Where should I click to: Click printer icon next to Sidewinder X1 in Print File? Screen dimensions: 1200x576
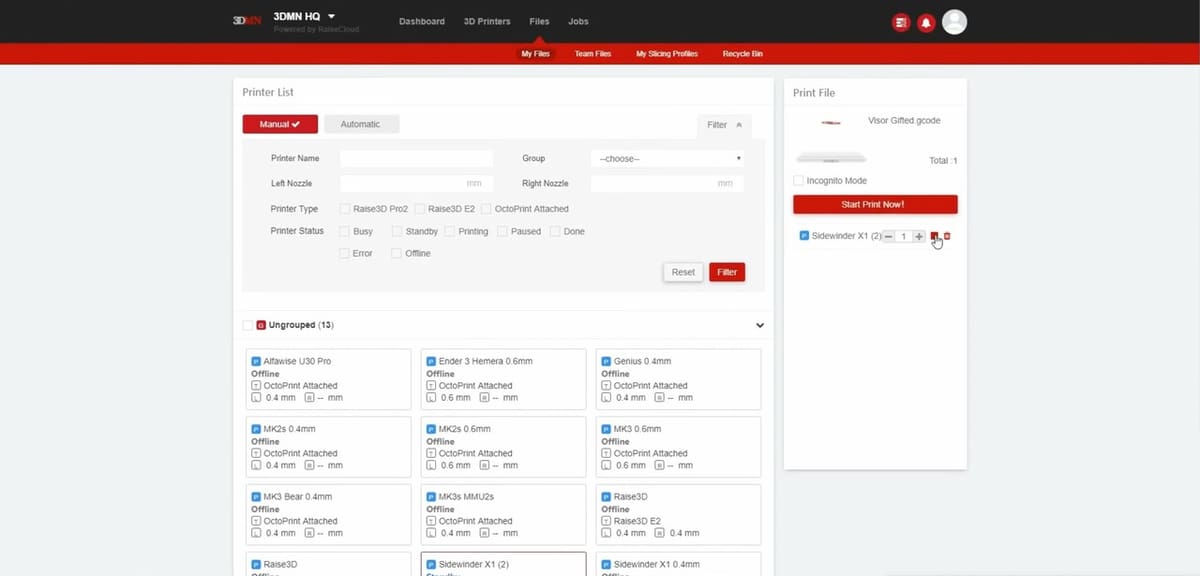pyautogui.click(x=805, y=236)
